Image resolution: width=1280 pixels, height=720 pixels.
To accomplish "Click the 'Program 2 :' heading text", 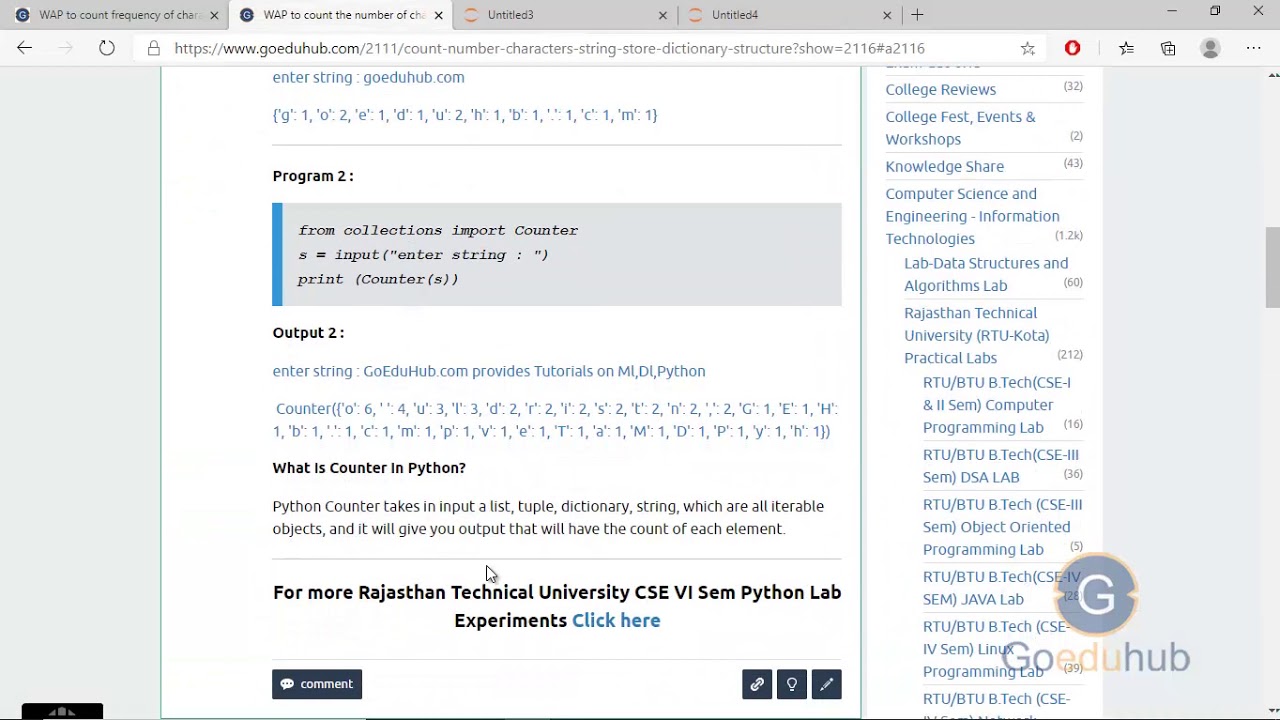I will [x=313, y=176].
